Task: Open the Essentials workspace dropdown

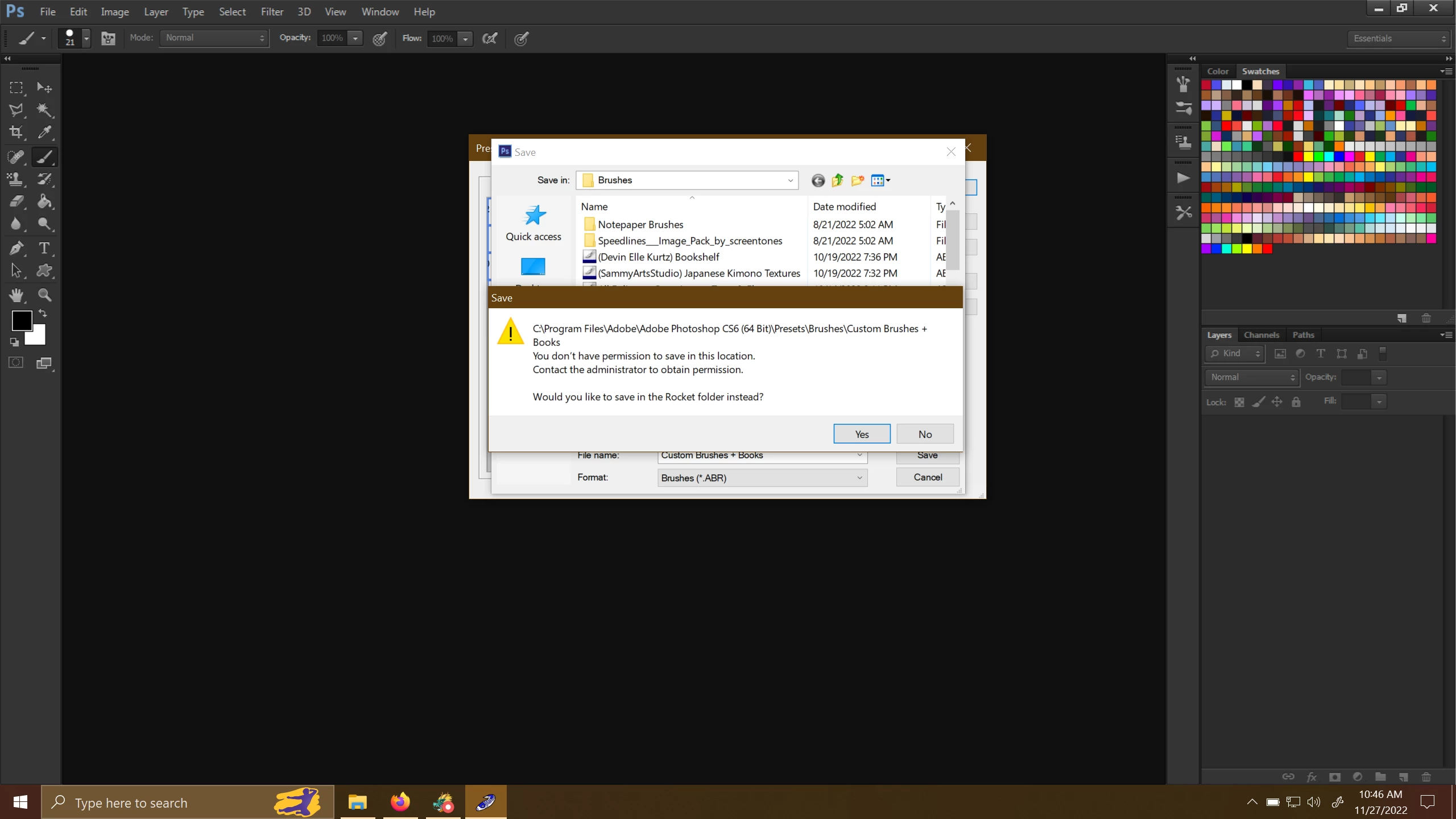Action: coord(1400,38)
